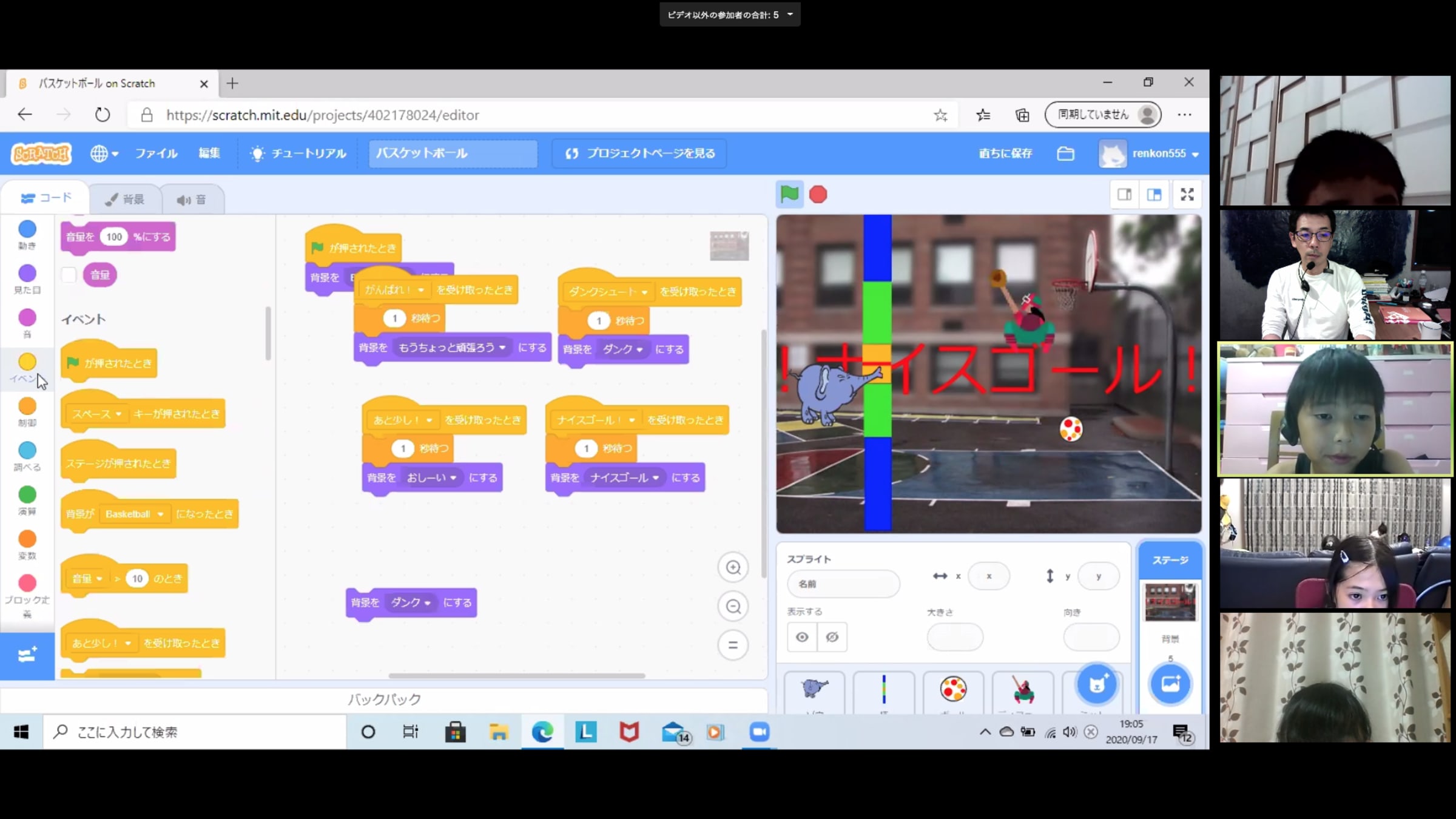Viewport: 1456px width, 819px height.
Task: Switch to the 背景 tab
Action: point(125,199)
